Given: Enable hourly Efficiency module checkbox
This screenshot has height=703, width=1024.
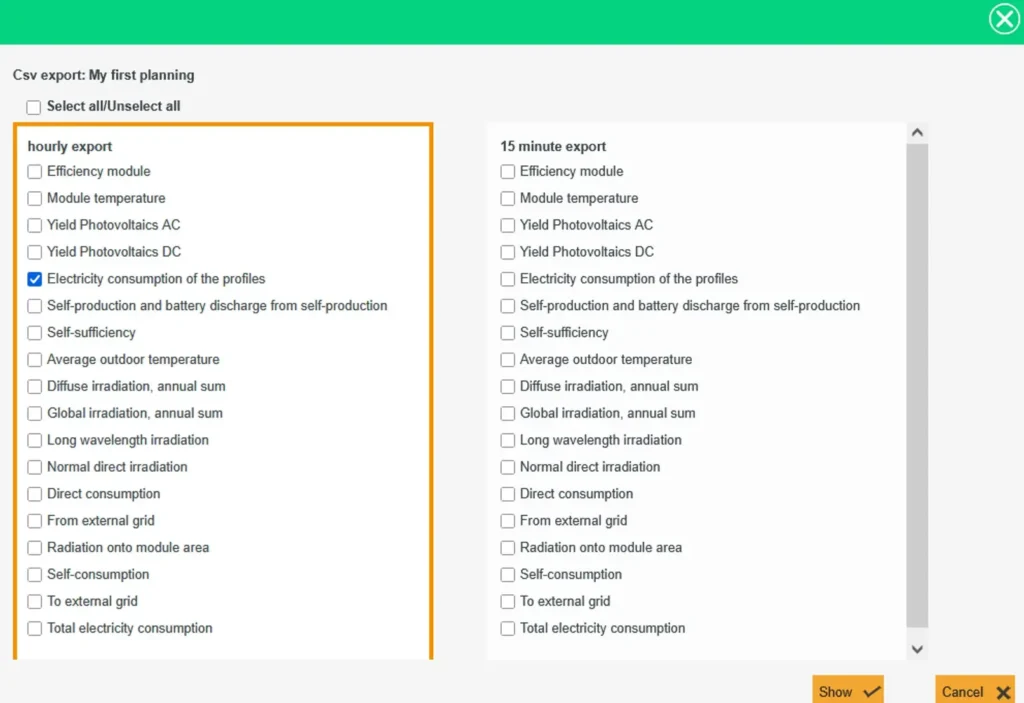Looking at the screenshot, I should 35,172.
